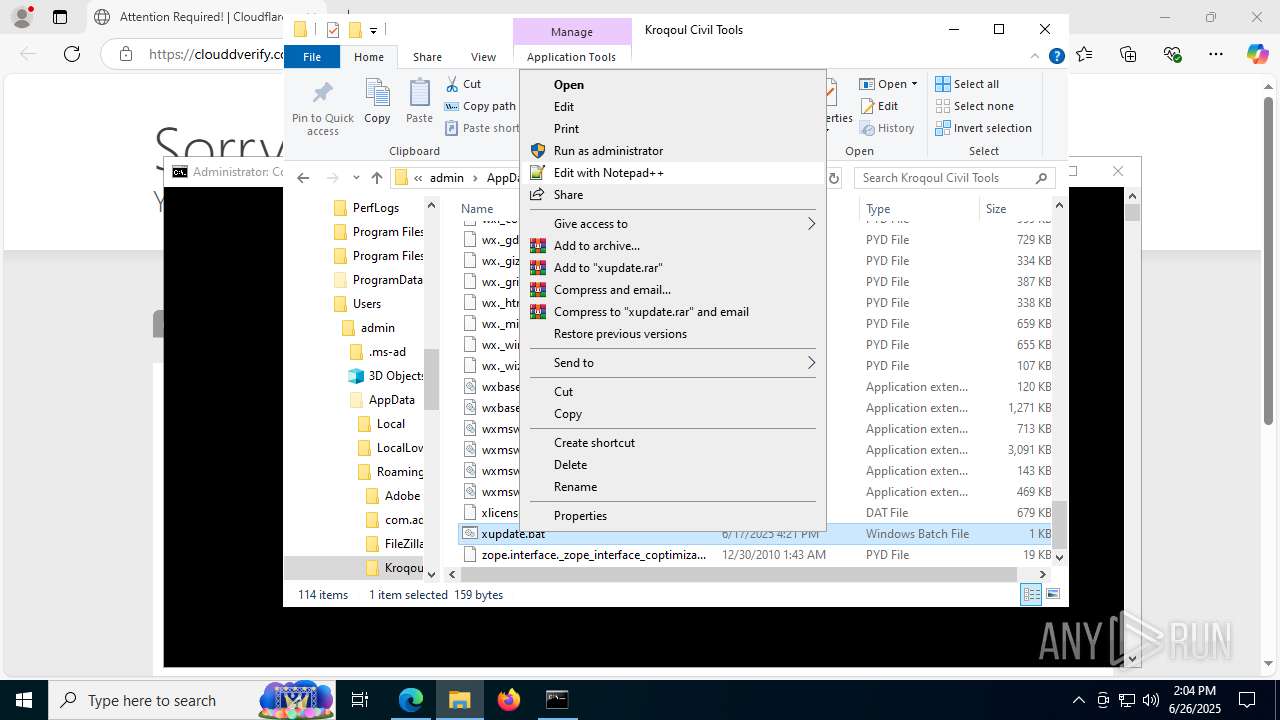Click the Copy ribbon button

377,102
